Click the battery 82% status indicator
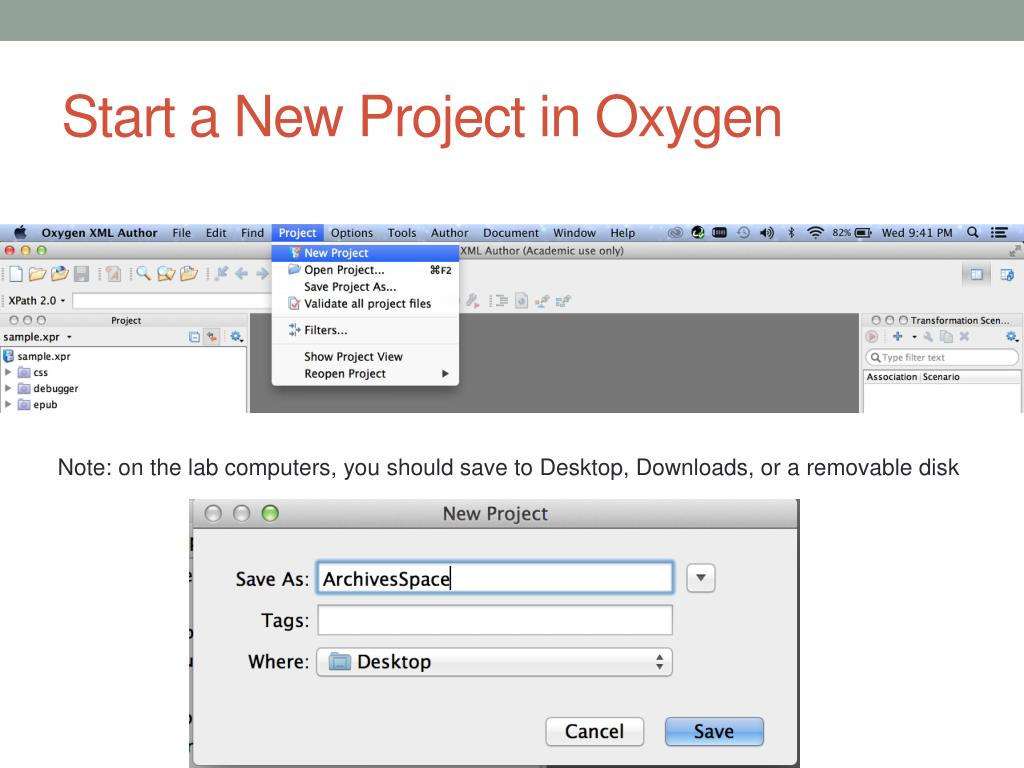The height and width of the screenshot is (768, 1024). click(x=852, y=232)
